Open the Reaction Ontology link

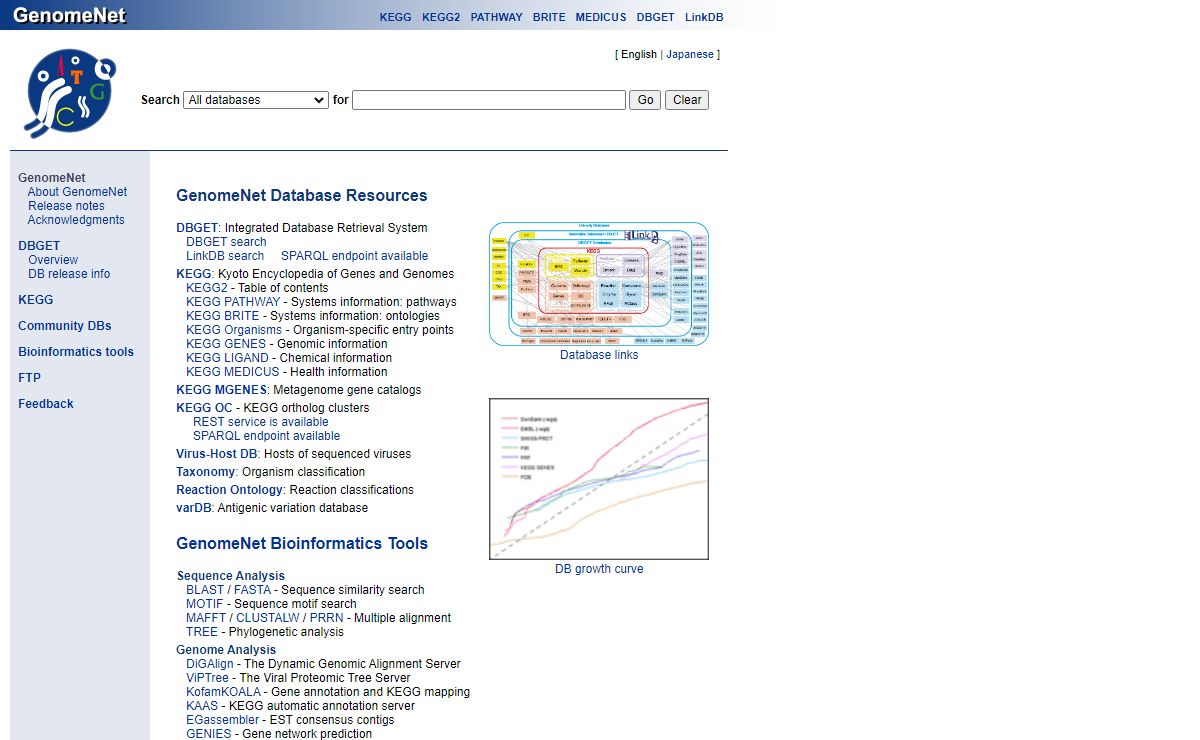click(229, 490)
